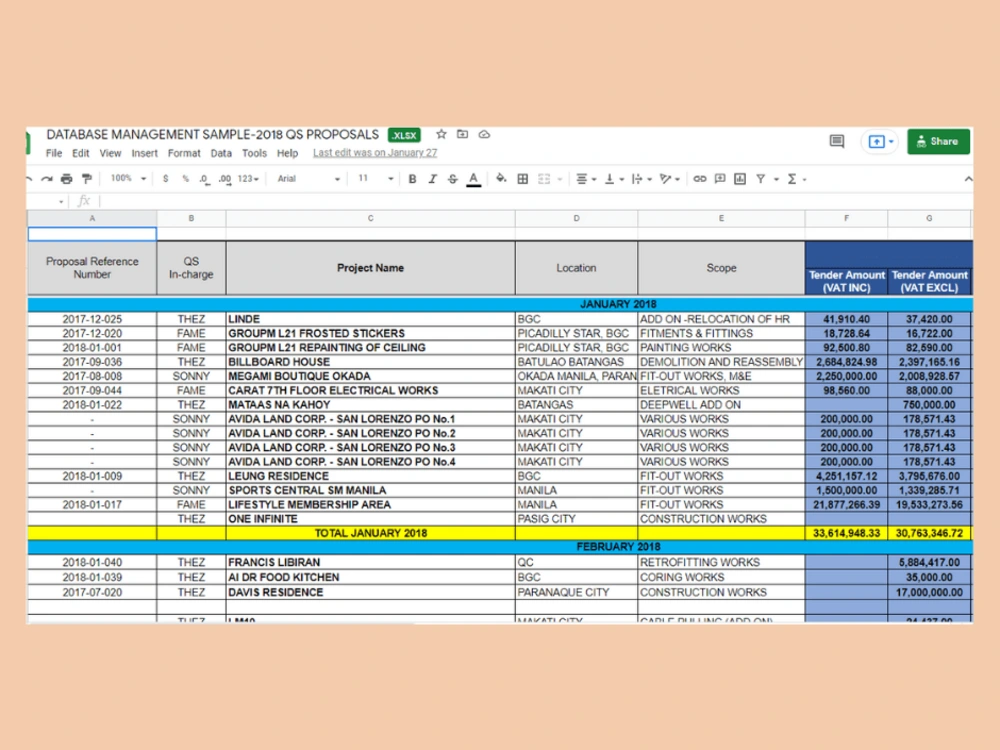Click the present upload icon
This screenshot has width=1000, height=750.
pos(877,142)
